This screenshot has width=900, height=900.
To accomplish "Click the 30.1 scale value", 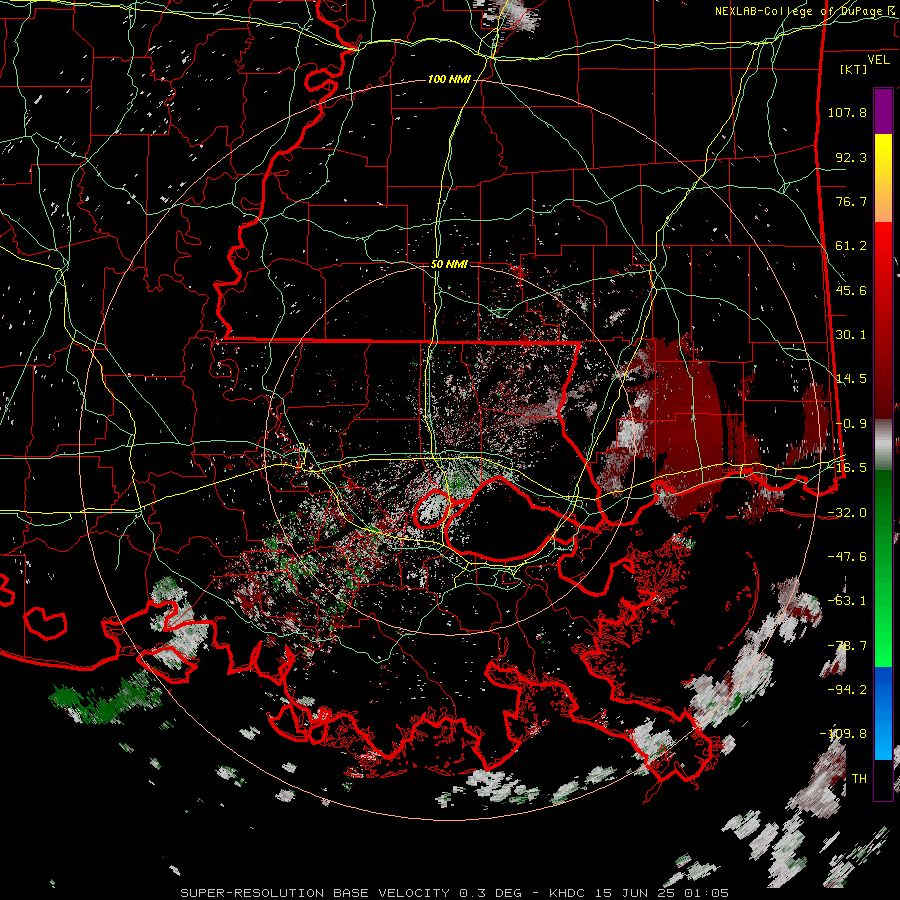I will point(851,335).
